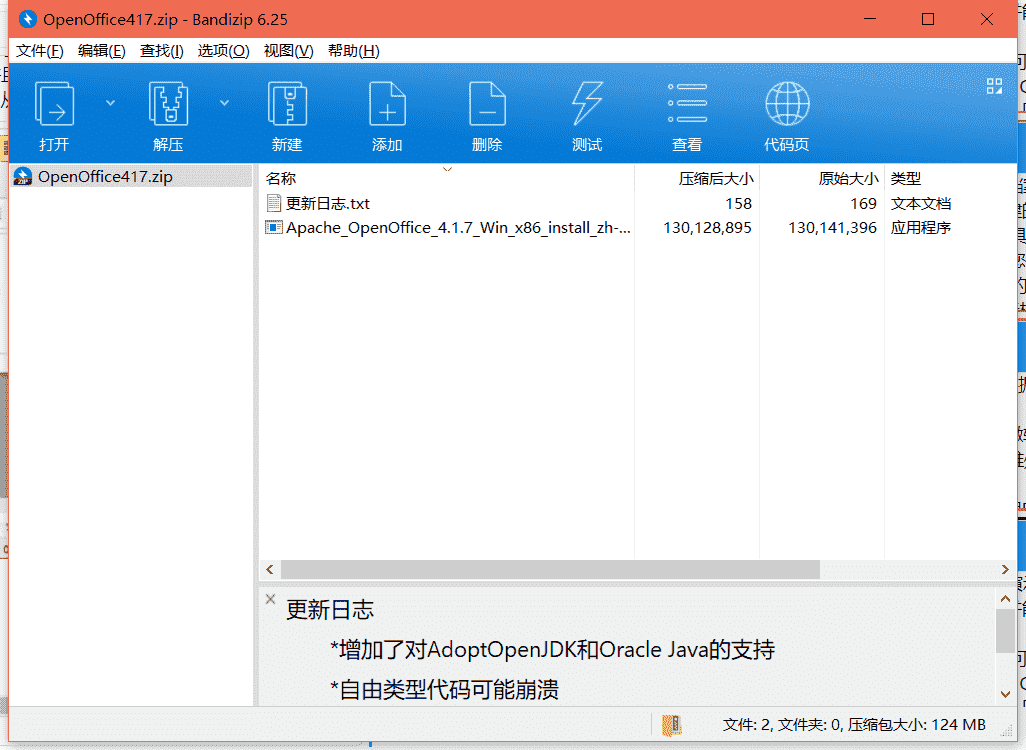Delete selection with the 删除 icon
The height and width of the screenshot is (750, 1026).
(x=487, y=103)
